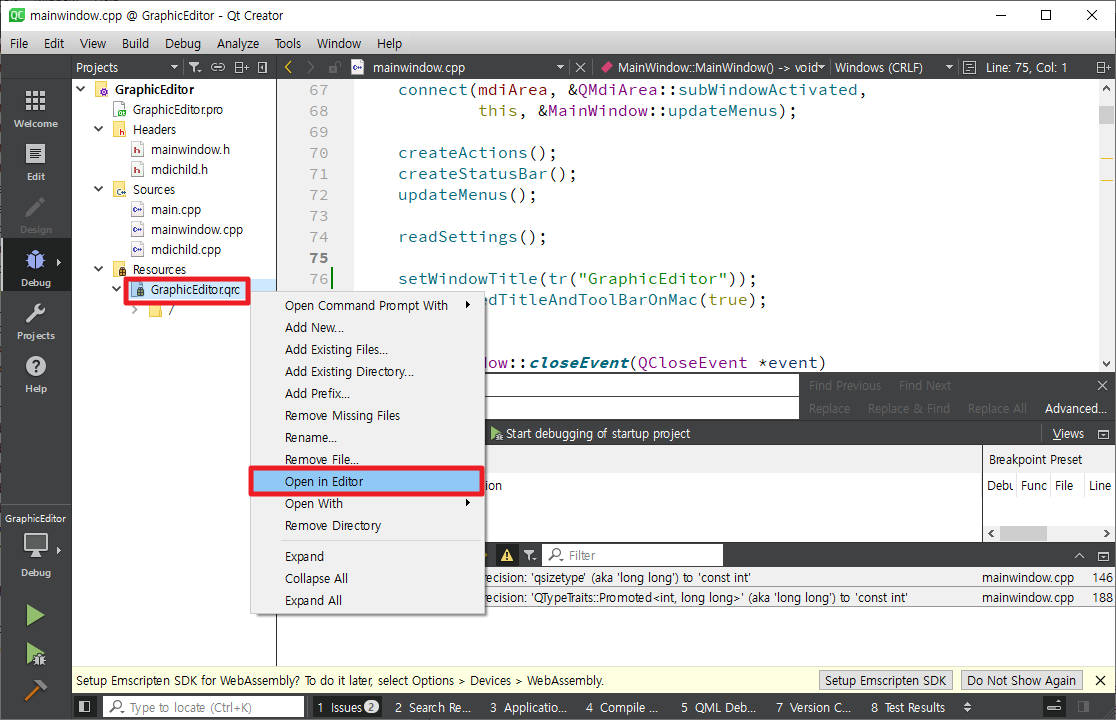Switch to Debug mode in sidebar
Screen dimensions: 1116x720
(36, 268)
